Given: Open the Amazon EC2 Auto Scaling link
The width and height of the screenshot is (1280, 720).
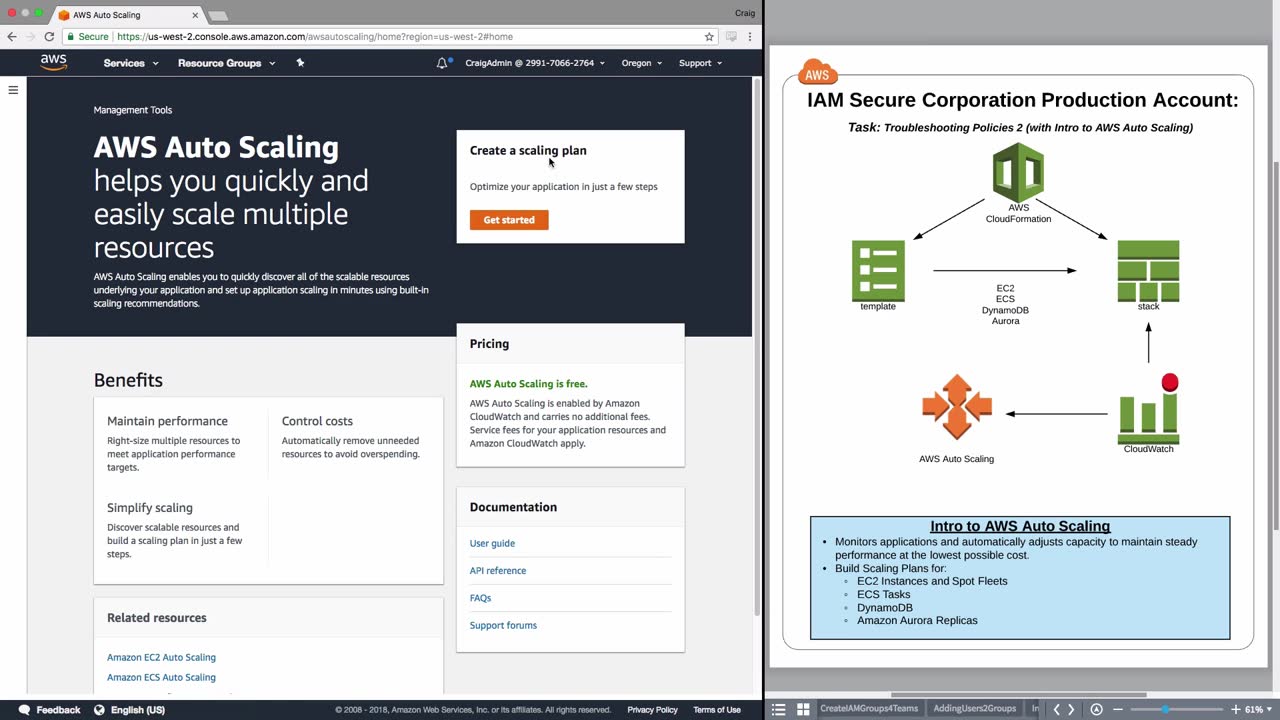Looking at the screenshot, I should click(161, 657).
